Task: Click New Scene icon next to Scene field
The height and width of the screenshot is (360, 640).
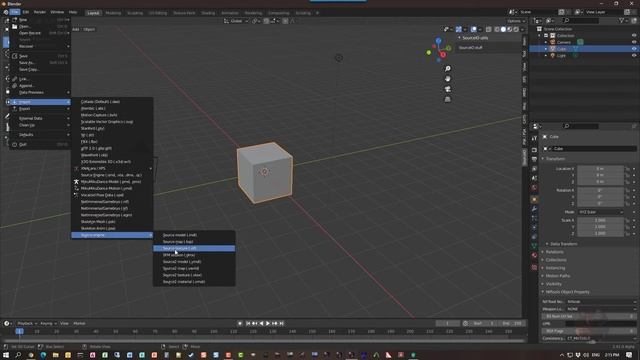Action: pos(562,12)
